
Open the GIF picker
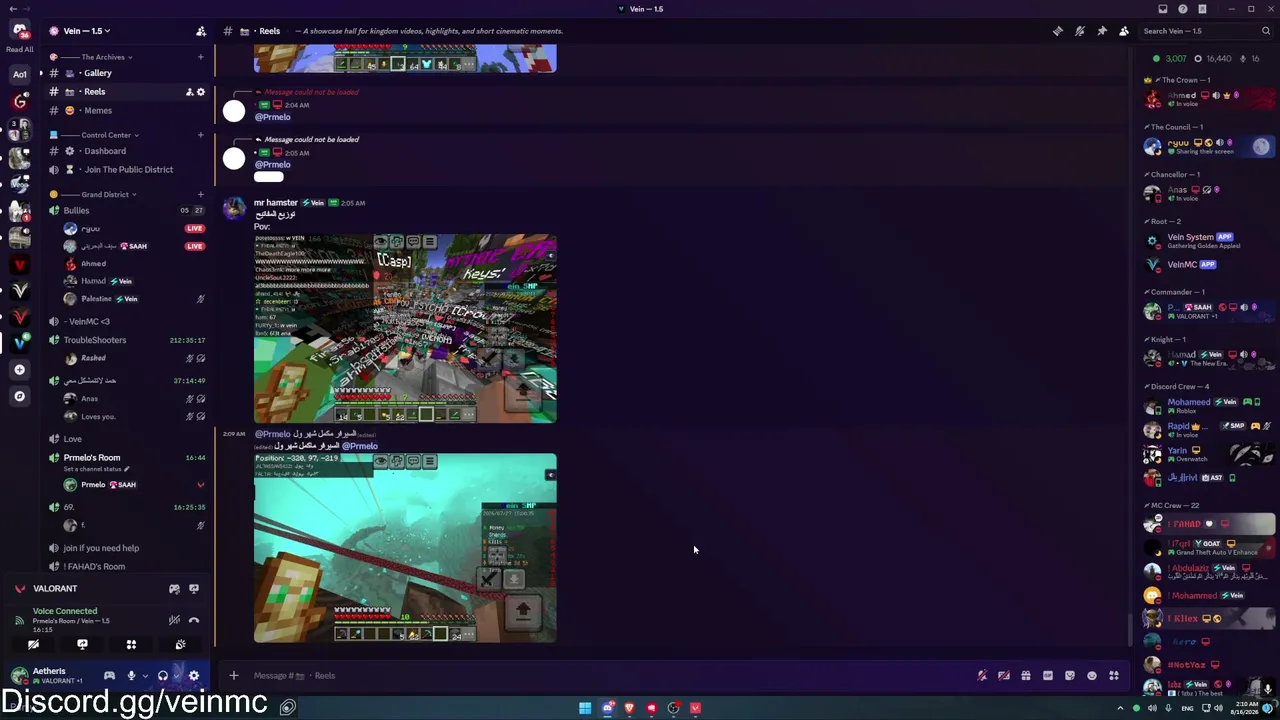(x=1048, y=676)
